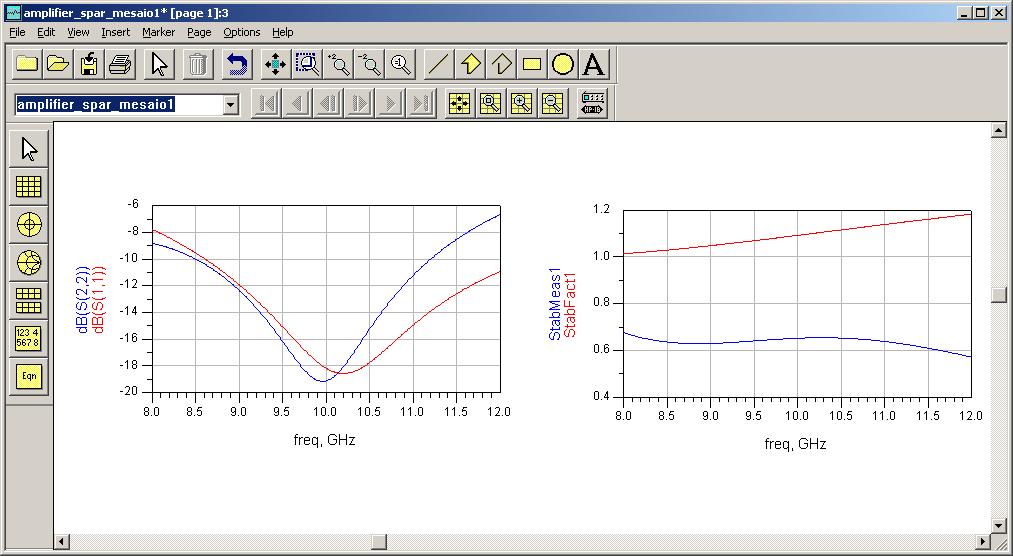Select the text annotation A tool
Screen dimensions: 1013x556
point(594,65)
